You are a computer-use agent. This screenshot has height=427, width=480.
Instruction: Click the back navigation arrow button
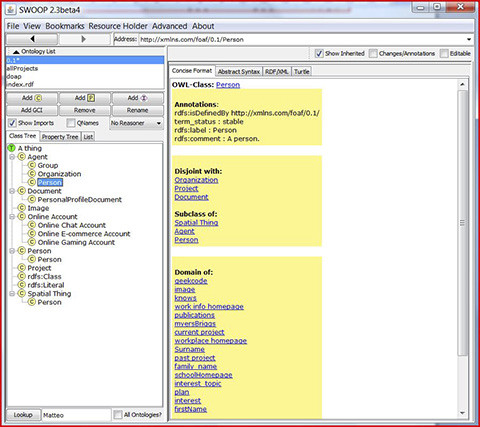coord(32,39)
